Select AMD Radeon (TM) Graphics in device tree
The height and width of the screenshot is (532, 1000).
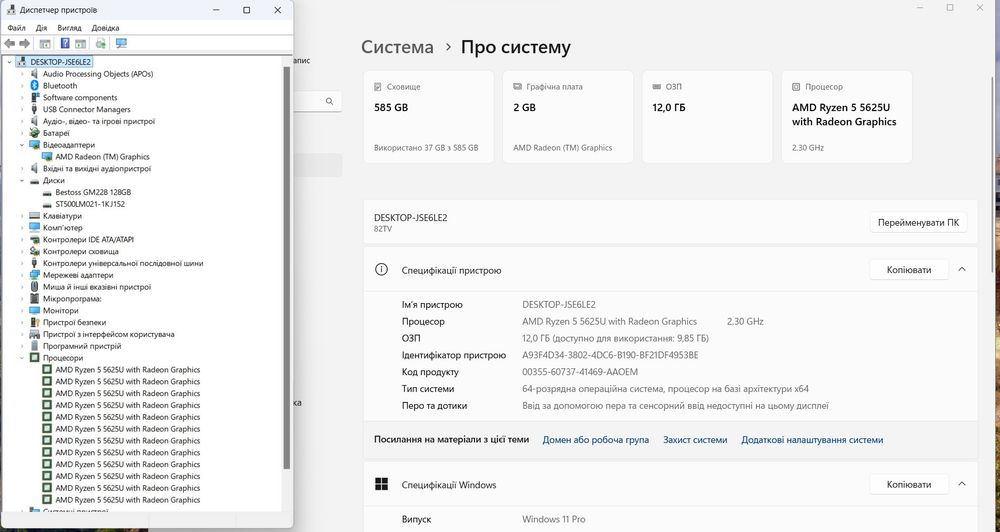pos(102,157)
